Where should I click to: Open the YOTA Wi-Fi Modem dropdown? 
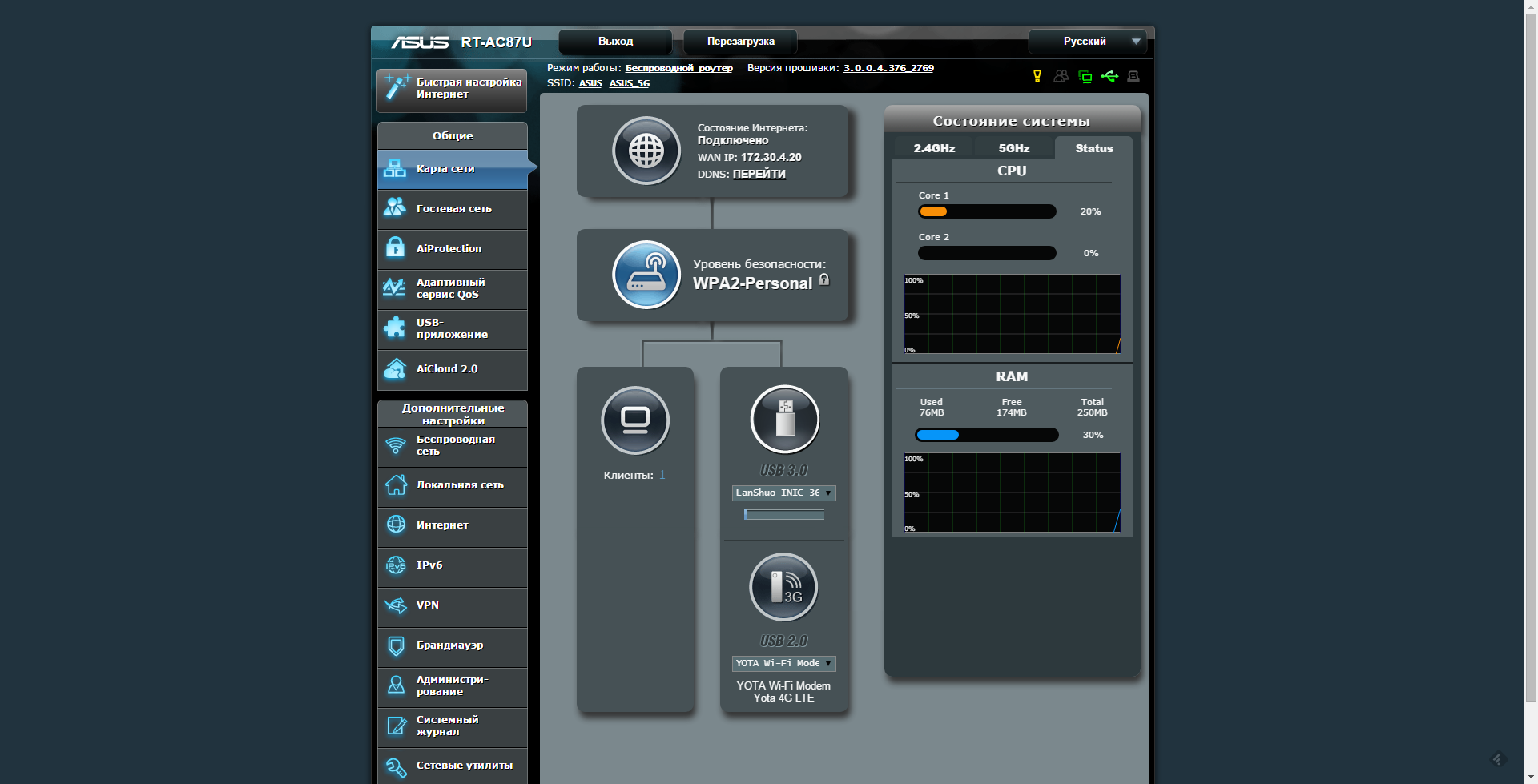point(784,664)
